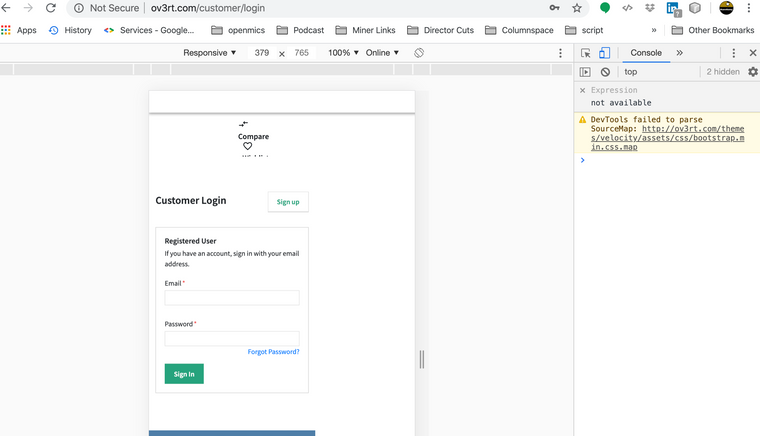
Task: Open the Chrome three-dot menu
Action: (749, 8)
